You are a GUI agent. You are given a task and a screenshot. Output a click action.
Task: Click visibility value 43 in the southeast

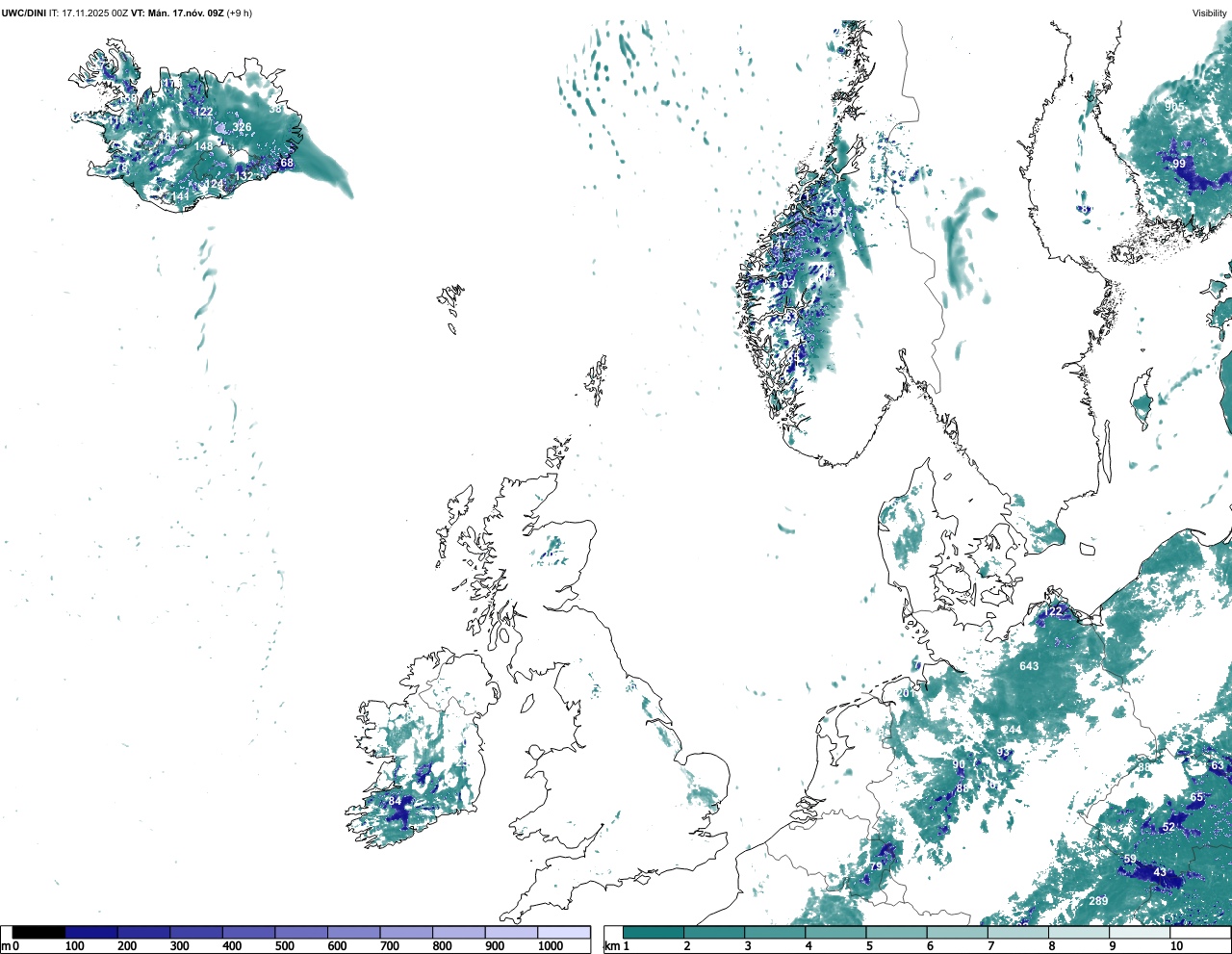coord(1160,872)
